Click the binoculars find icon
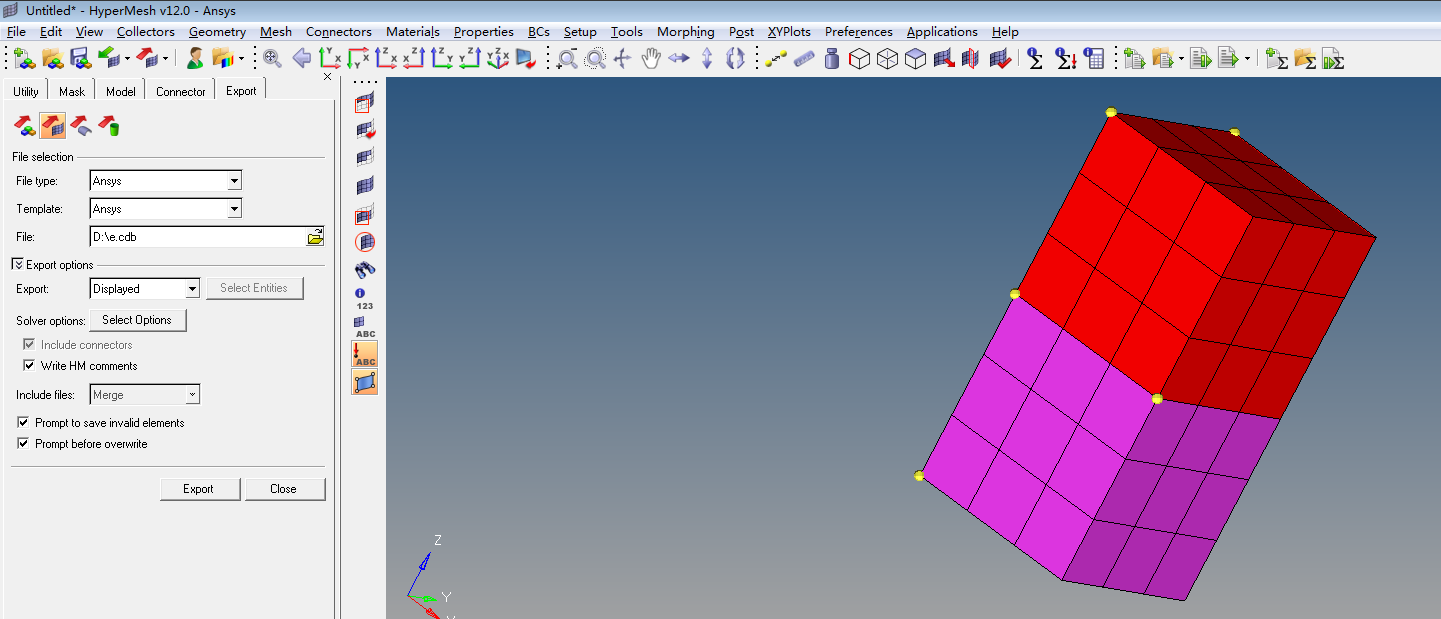 (x=365, y=270)
